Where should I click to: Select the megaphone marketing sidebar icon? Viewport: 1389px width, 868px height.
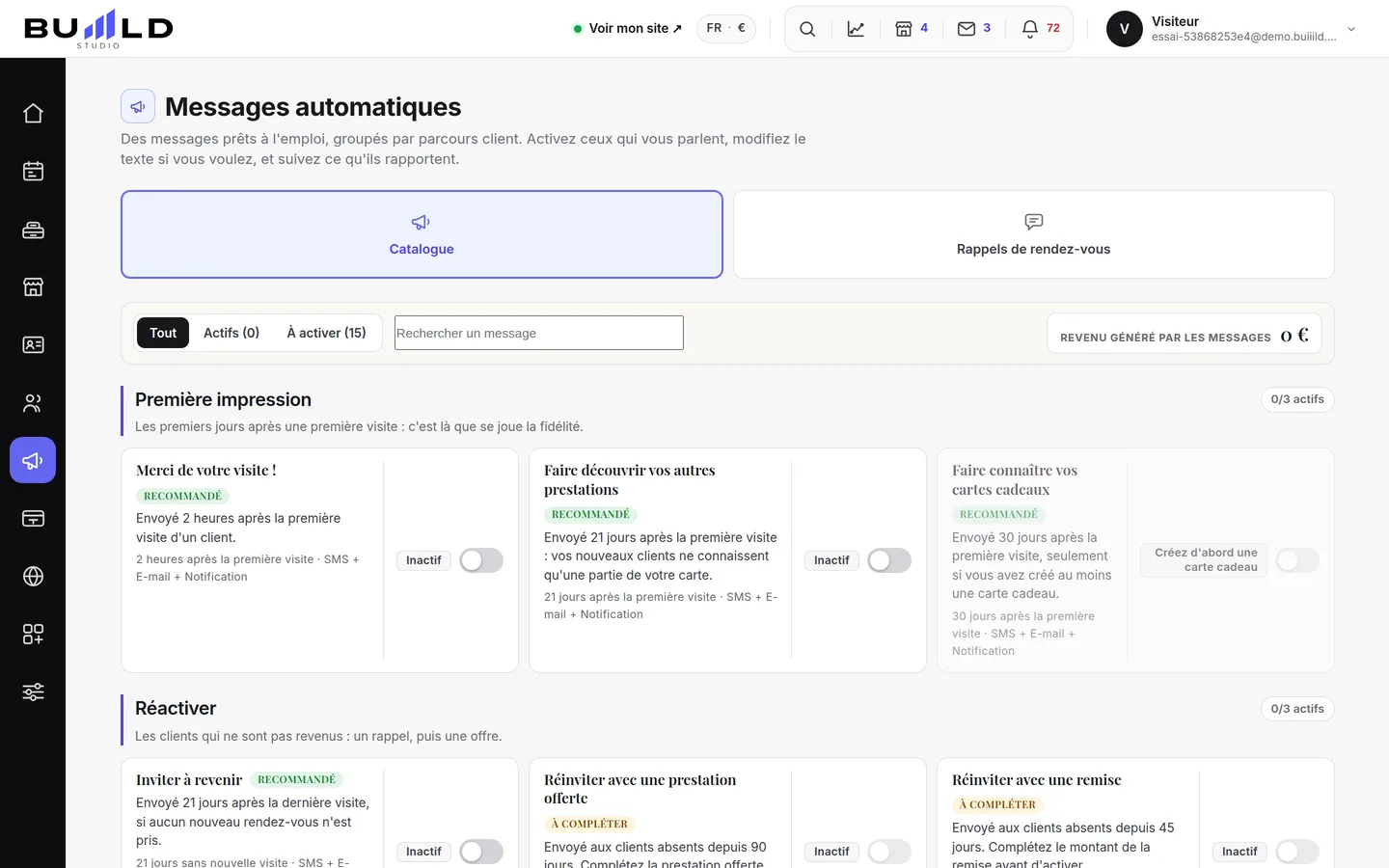coord(33,461)
